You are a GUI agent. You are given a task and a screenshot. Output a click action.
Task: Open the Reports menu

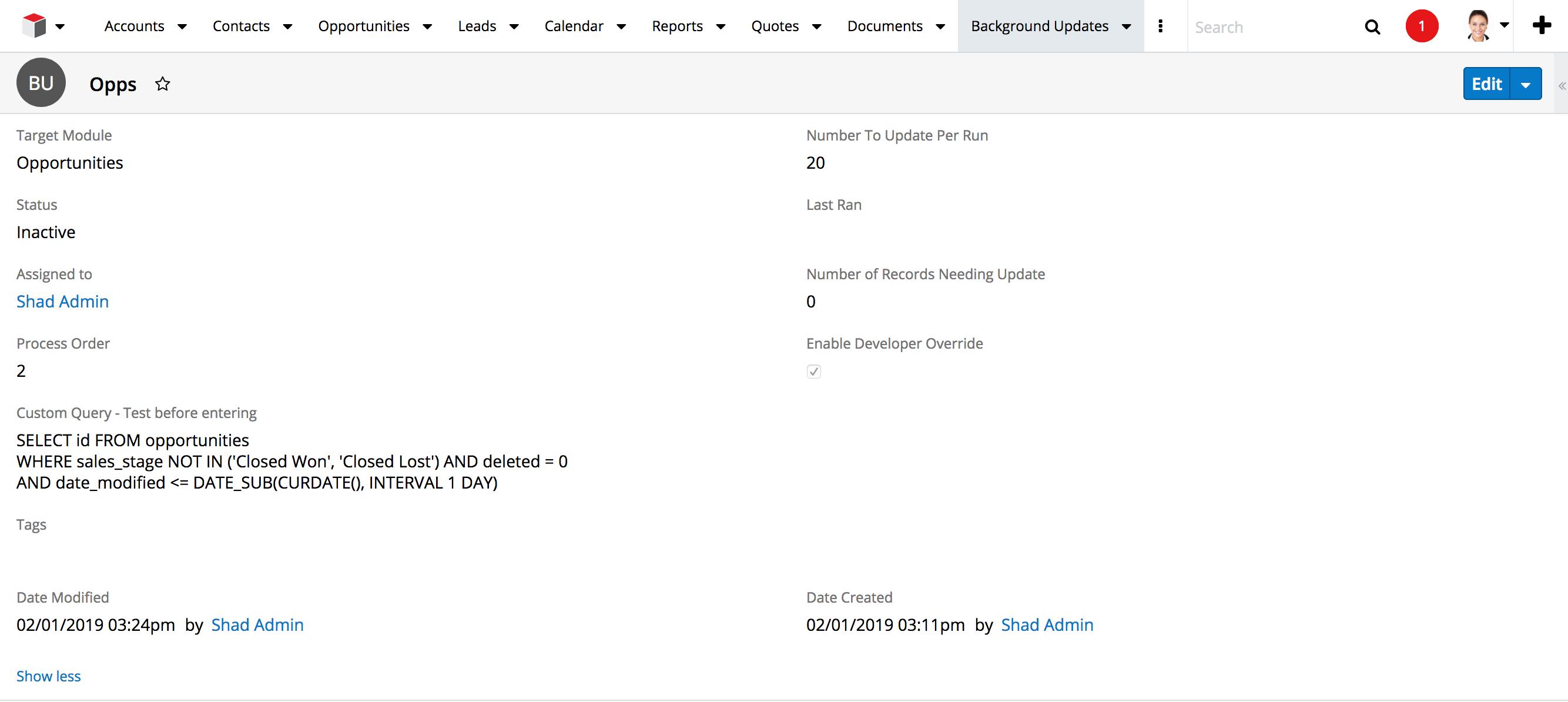(x=678, y=25)
